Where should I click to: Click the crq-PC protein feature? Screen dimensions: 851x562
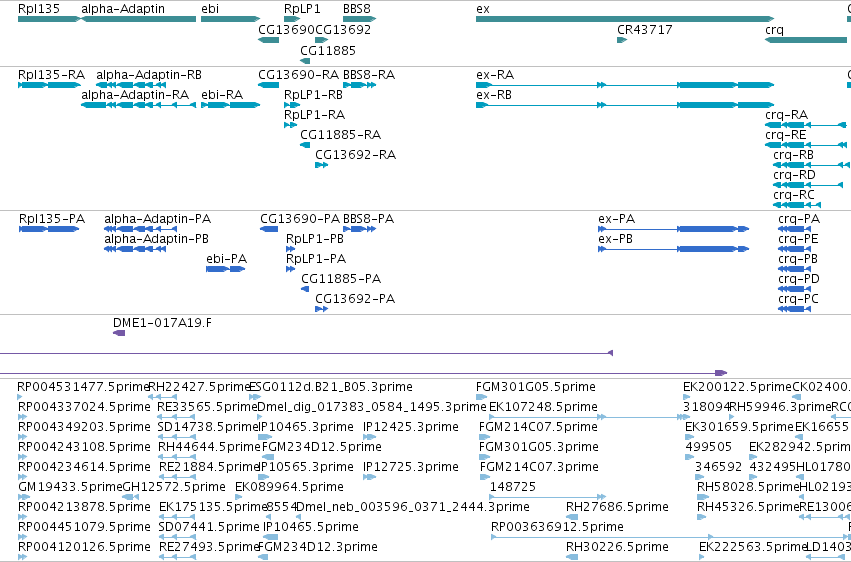[x=794, y=309]
